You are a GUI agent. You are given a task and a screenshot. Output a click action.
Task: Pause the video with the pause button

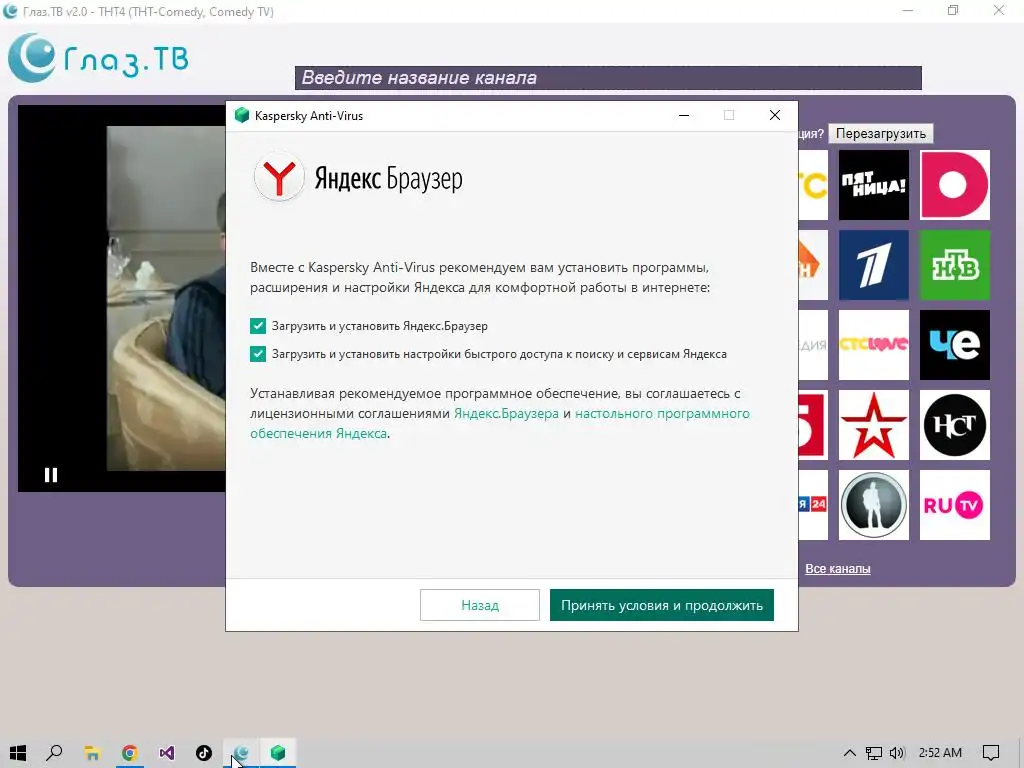click(51, 475)
